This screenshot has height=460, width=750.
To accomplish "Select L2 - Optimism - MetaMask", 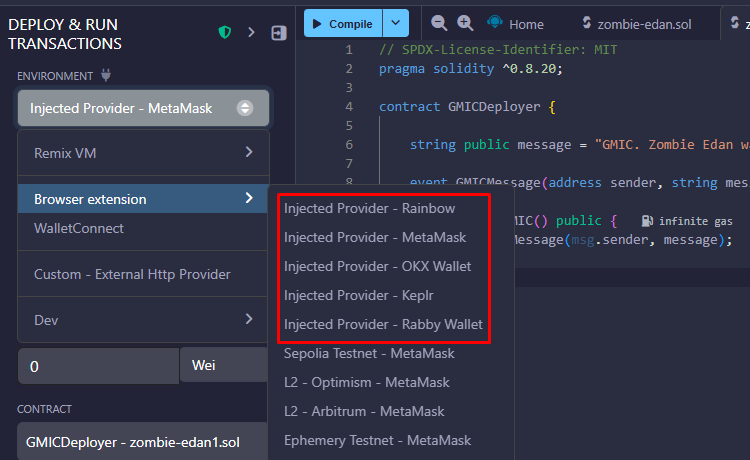I will (367, 383).
